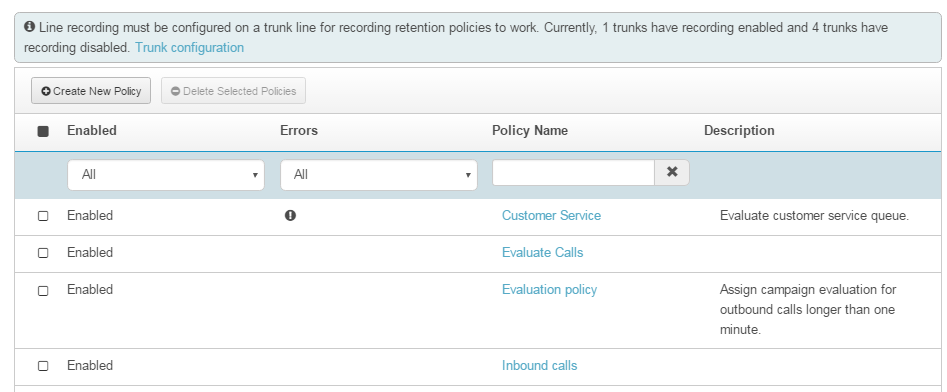Toggle the select-all checkbox in the header
The height and width of the screenshot is (392, 947).
pyautogui.click(x=43, y=131)
